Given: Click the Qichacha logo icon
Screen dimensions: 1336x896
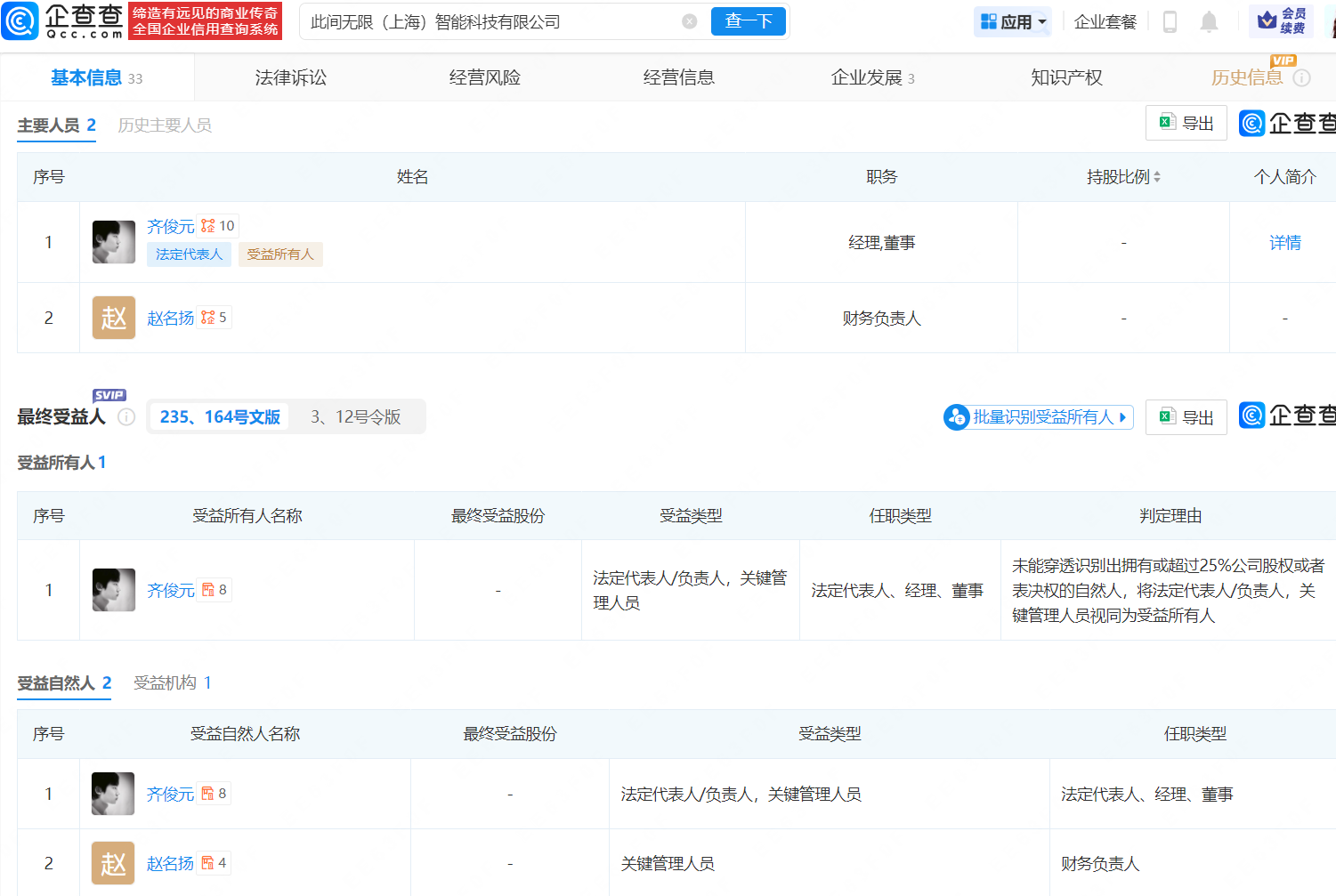Looking at the screenshot, I should [20, 21].
